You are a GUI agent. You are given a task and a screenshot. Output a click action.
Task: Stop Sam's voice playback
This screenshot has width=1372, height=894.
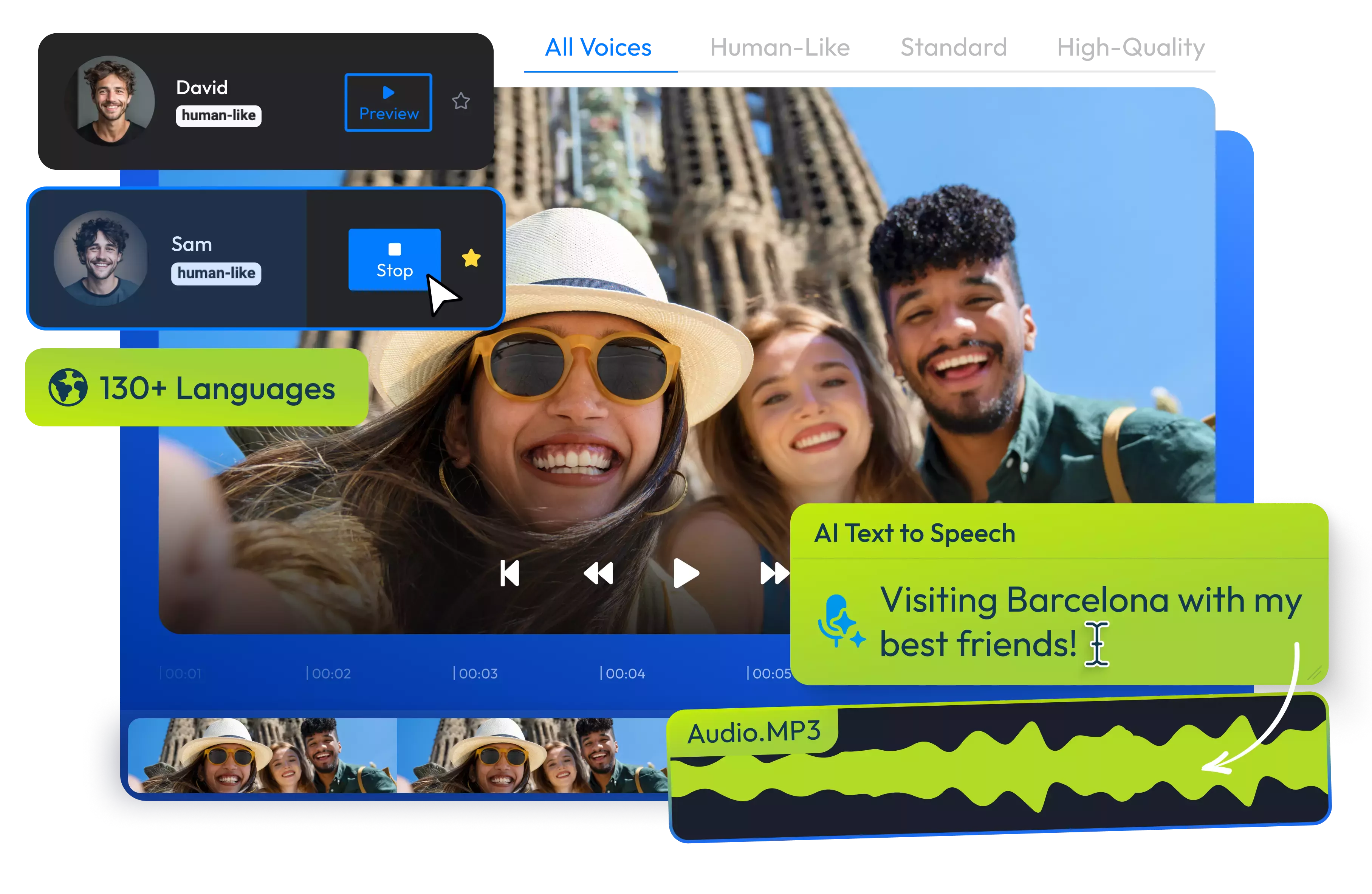click(394, 259)
